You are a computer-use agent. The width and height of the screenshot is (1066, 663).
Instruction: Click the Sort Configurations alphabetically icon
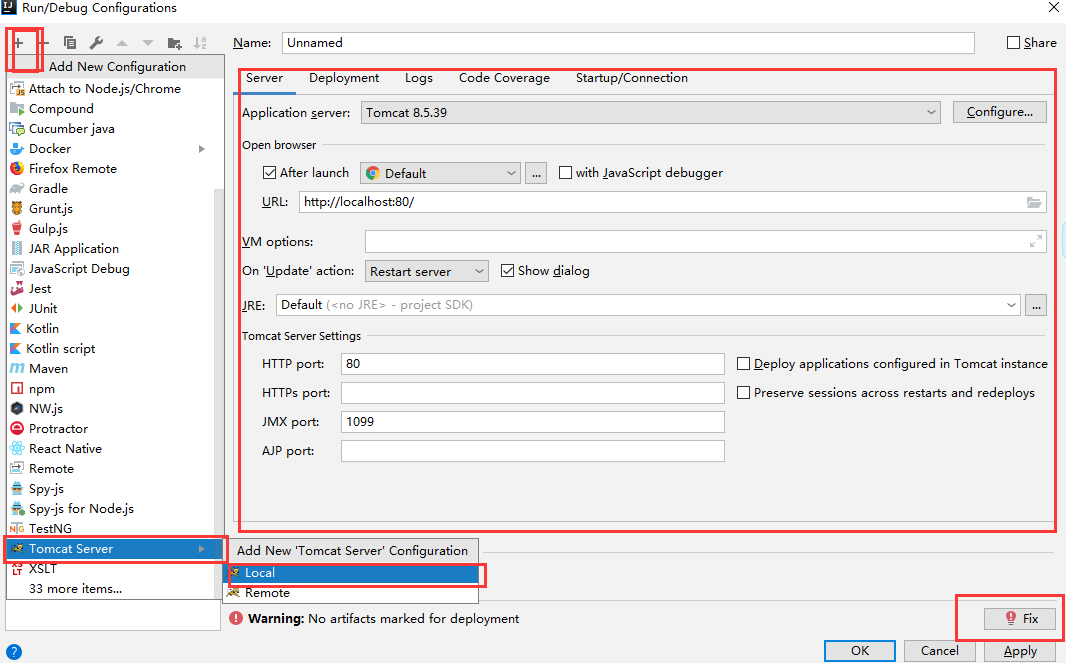coord(200,43)
